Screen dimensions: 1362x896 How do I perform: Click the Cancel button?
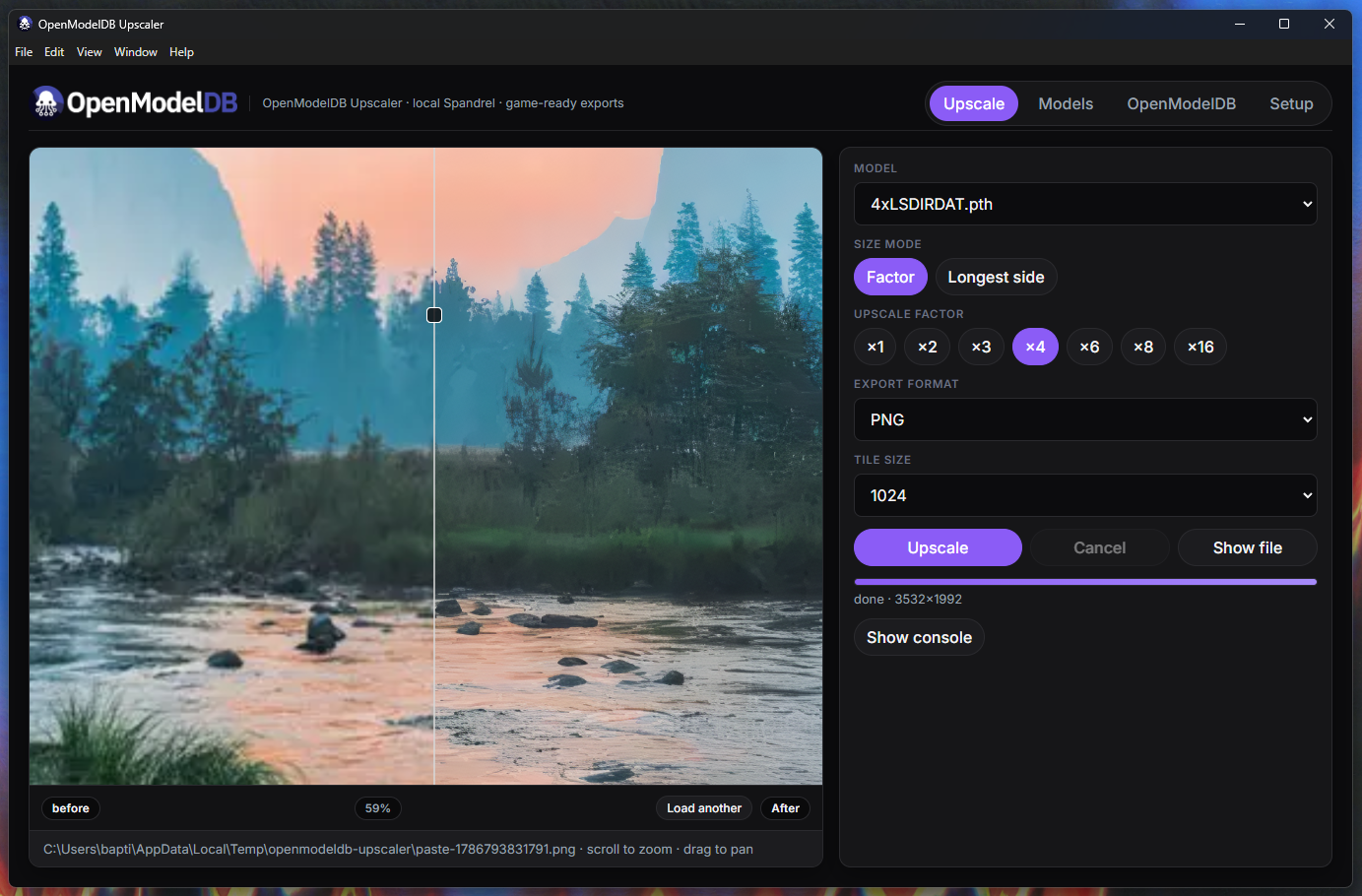click(1099, 547)
